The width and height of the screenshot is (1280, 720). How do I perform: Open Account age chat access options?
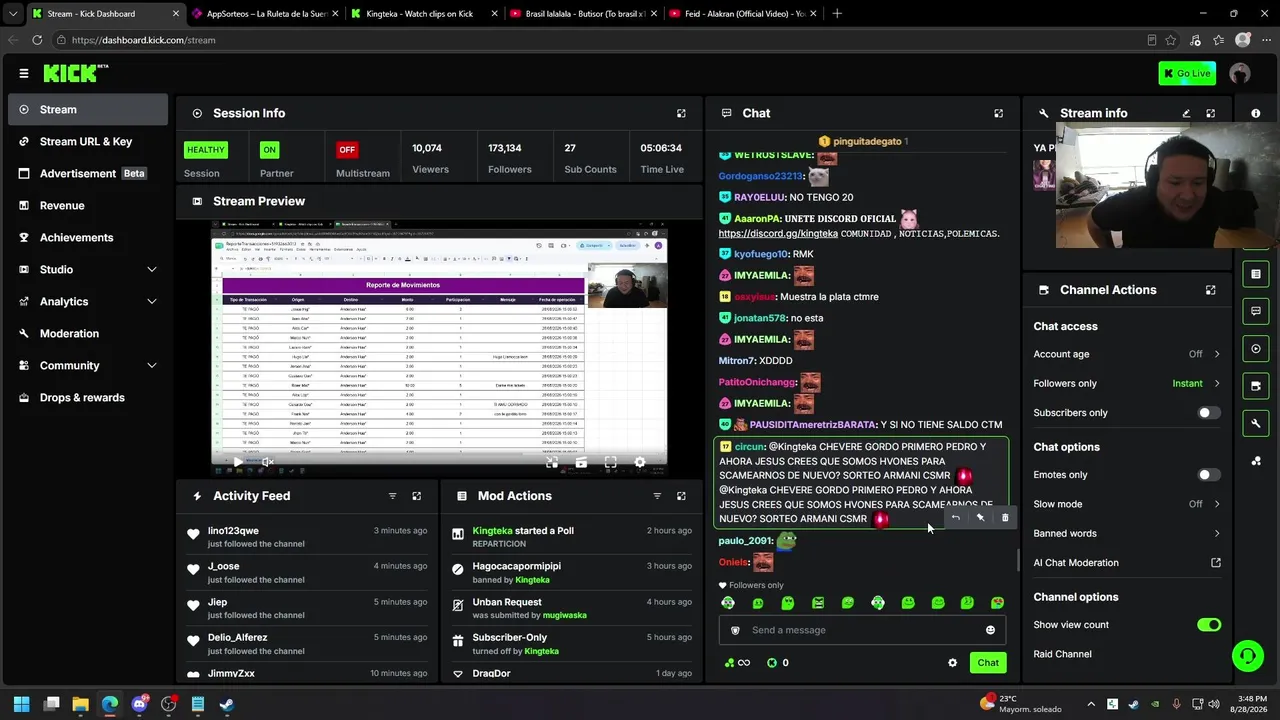point(1127,354)
